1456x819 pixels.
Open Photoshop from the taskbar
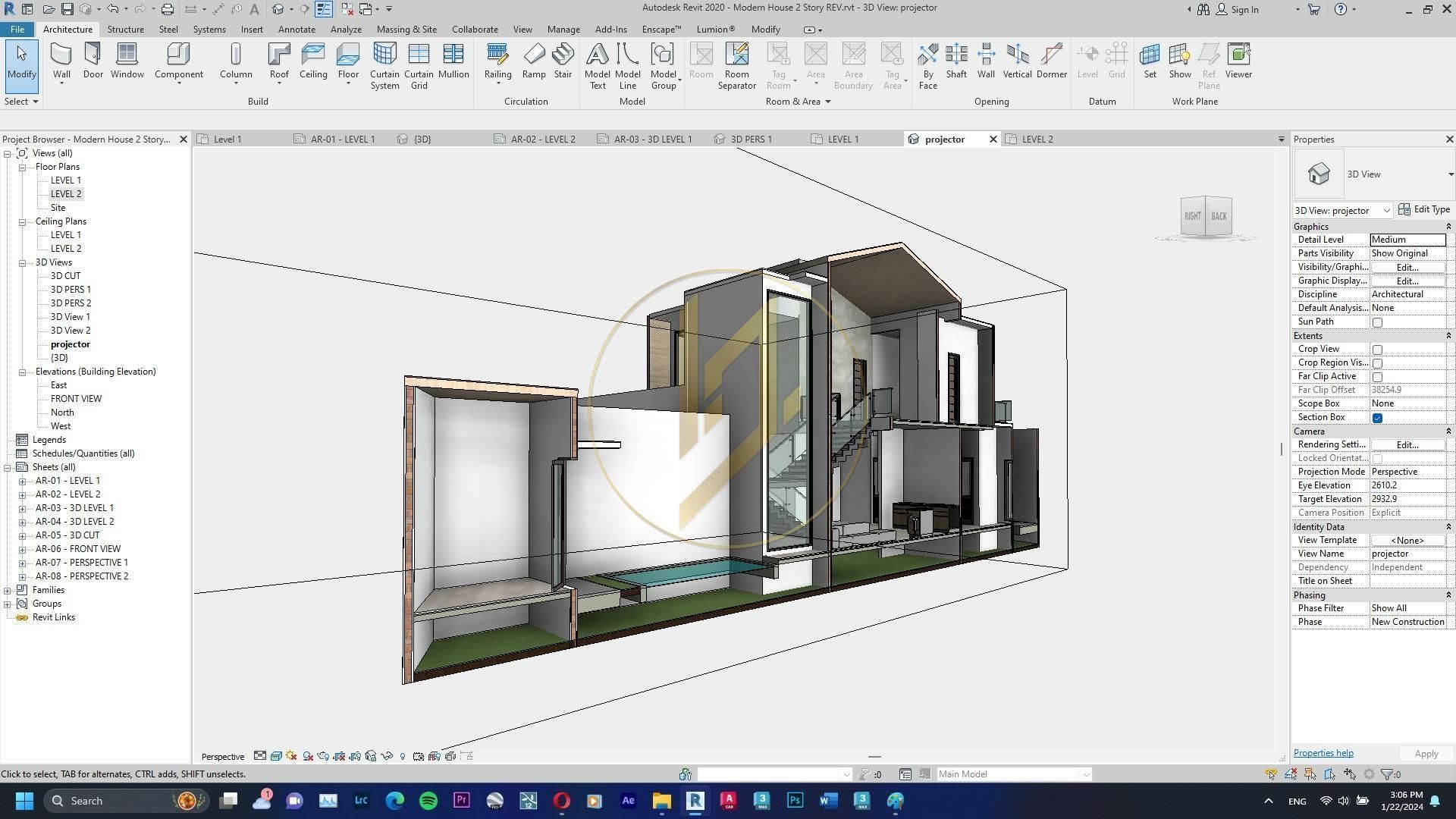(795, 801)
